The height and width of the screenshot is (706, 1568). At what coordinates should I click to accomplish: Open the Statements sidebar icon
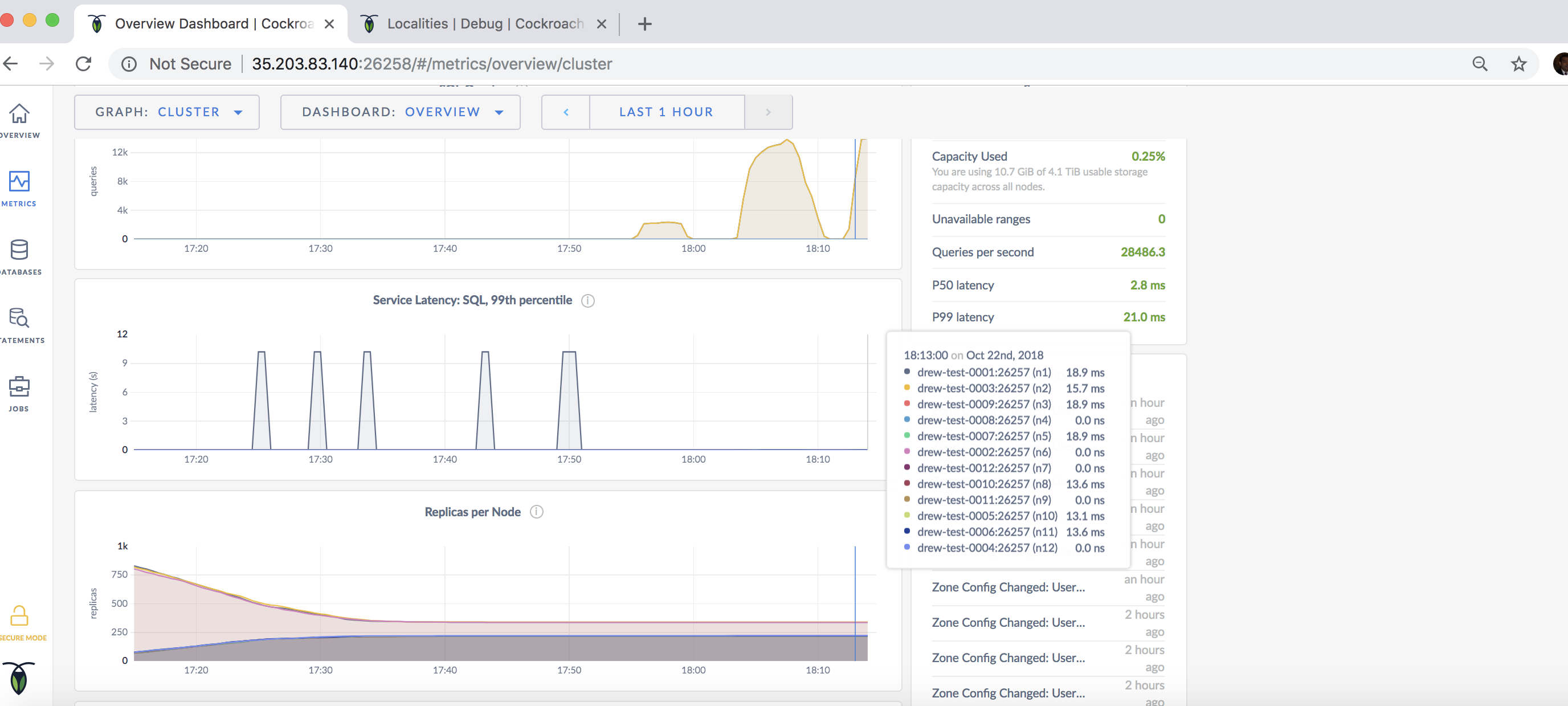point(19,318)
